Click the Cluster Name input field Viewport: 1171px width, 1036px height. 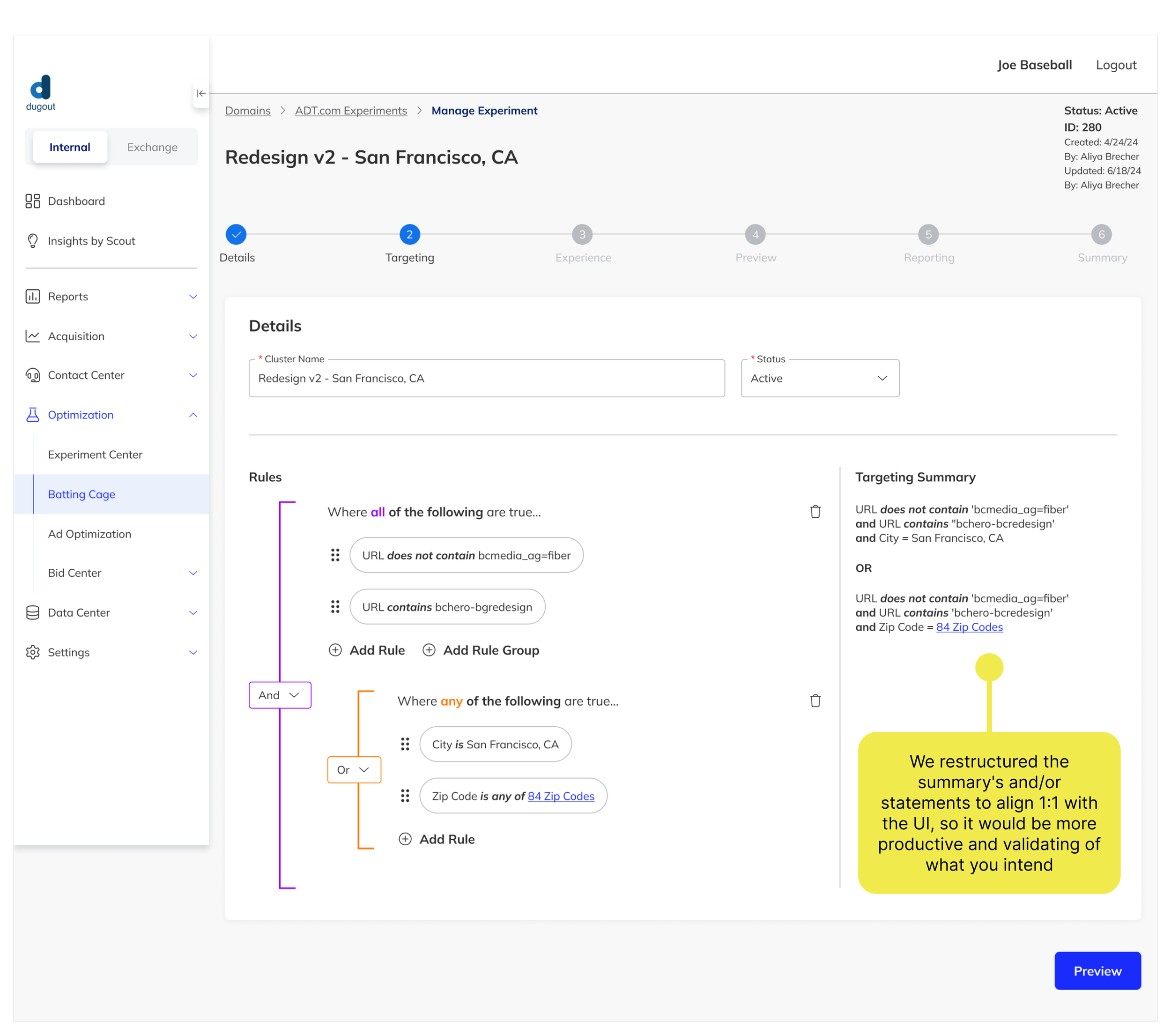(x=486, y=378)
